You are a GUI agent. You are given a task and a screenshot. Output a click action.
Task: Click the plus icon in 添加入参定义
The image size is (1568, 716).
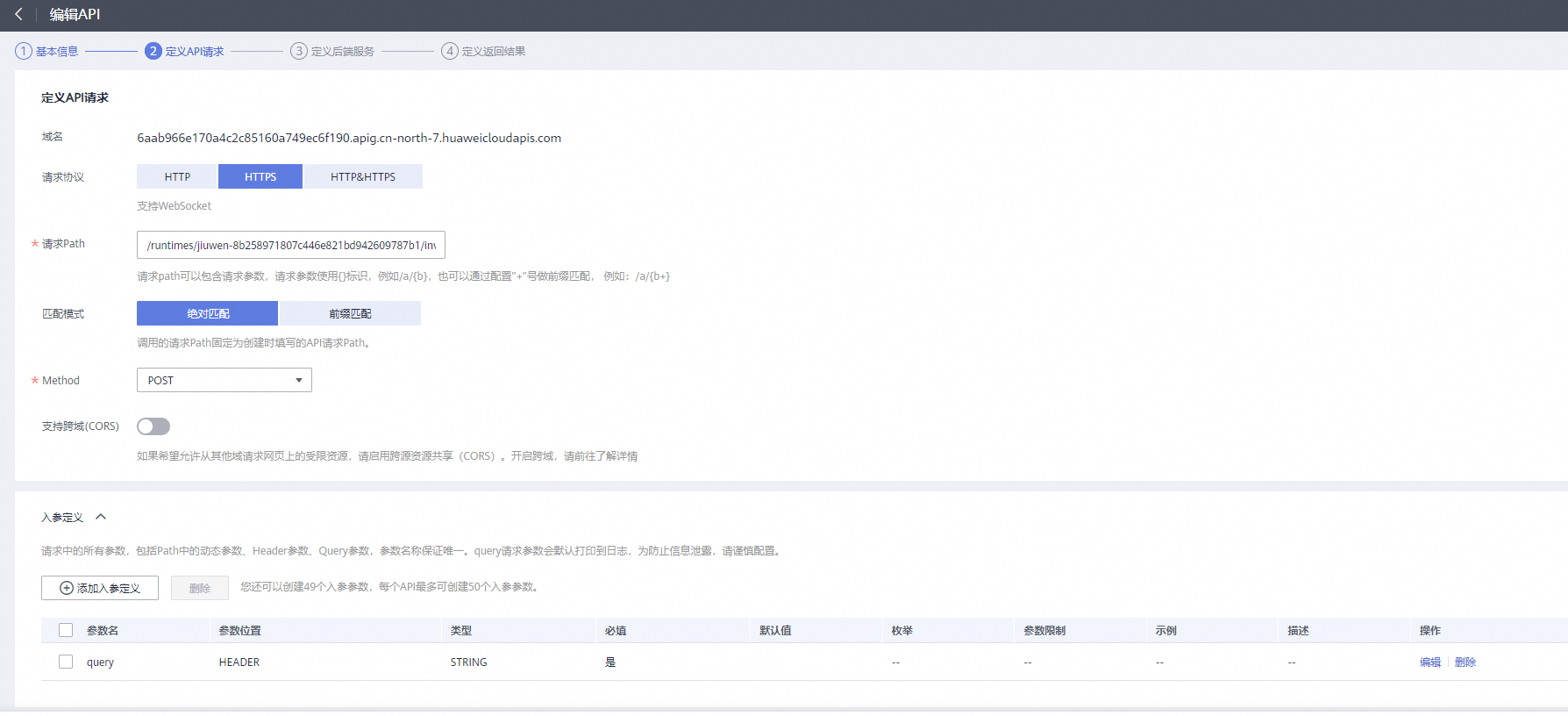pos(67,588)
